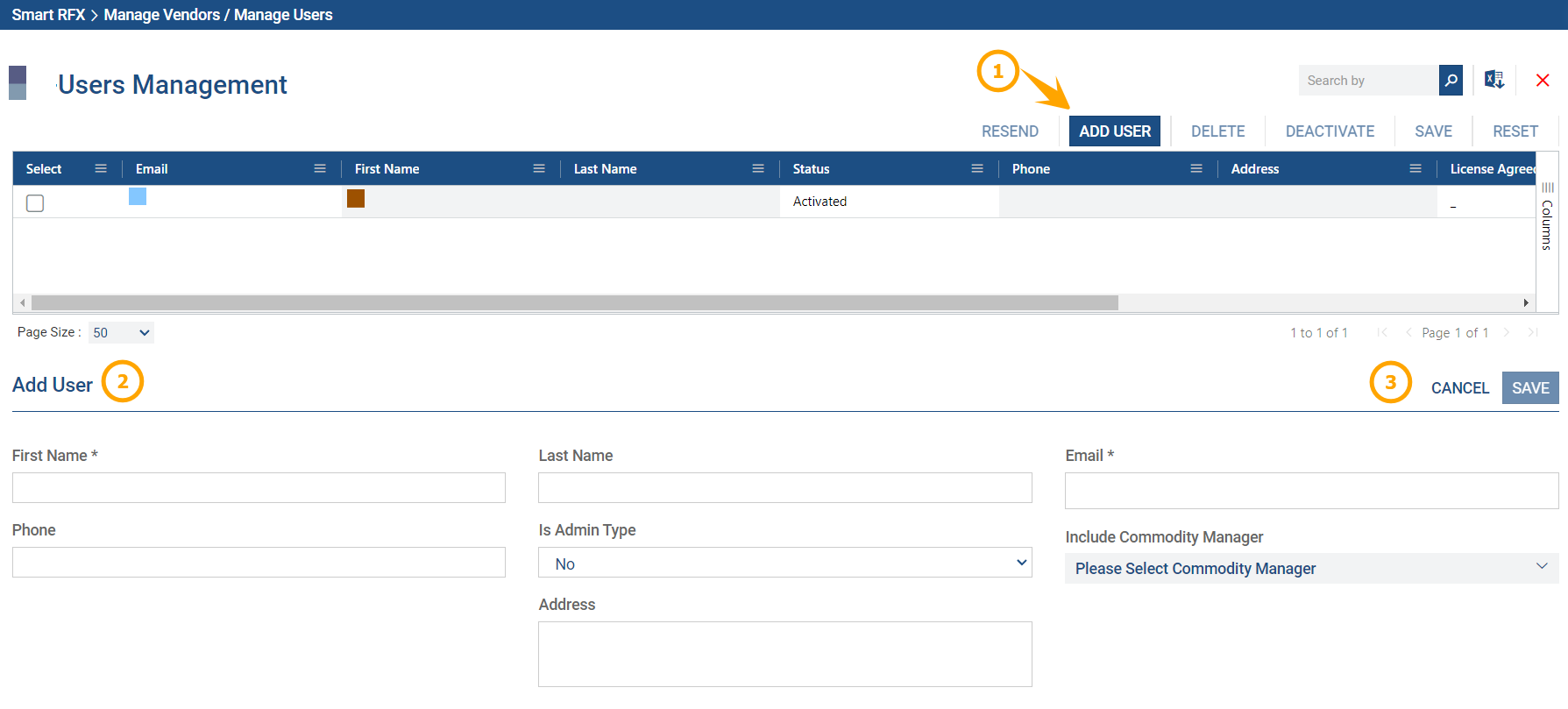
Task: Open the First Name column menu icon
Action: [539, 169]
